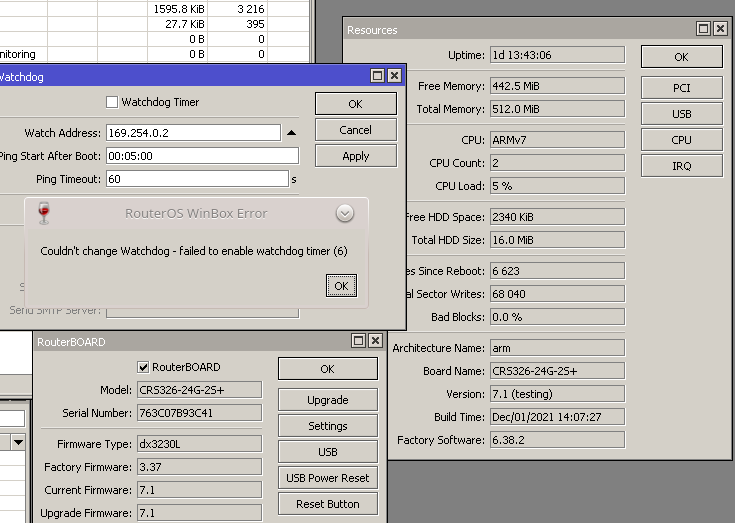
Task: Collapse the RouterOS WinBox Error chevron icon
Action: tap(345, 214)
